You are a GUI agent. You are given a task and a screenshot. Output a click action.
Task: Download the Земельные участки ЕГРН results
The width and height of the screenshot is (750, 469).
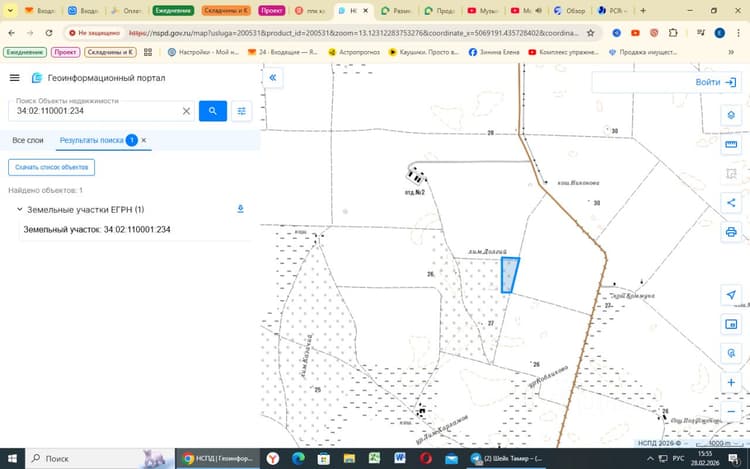pos(241,209)
